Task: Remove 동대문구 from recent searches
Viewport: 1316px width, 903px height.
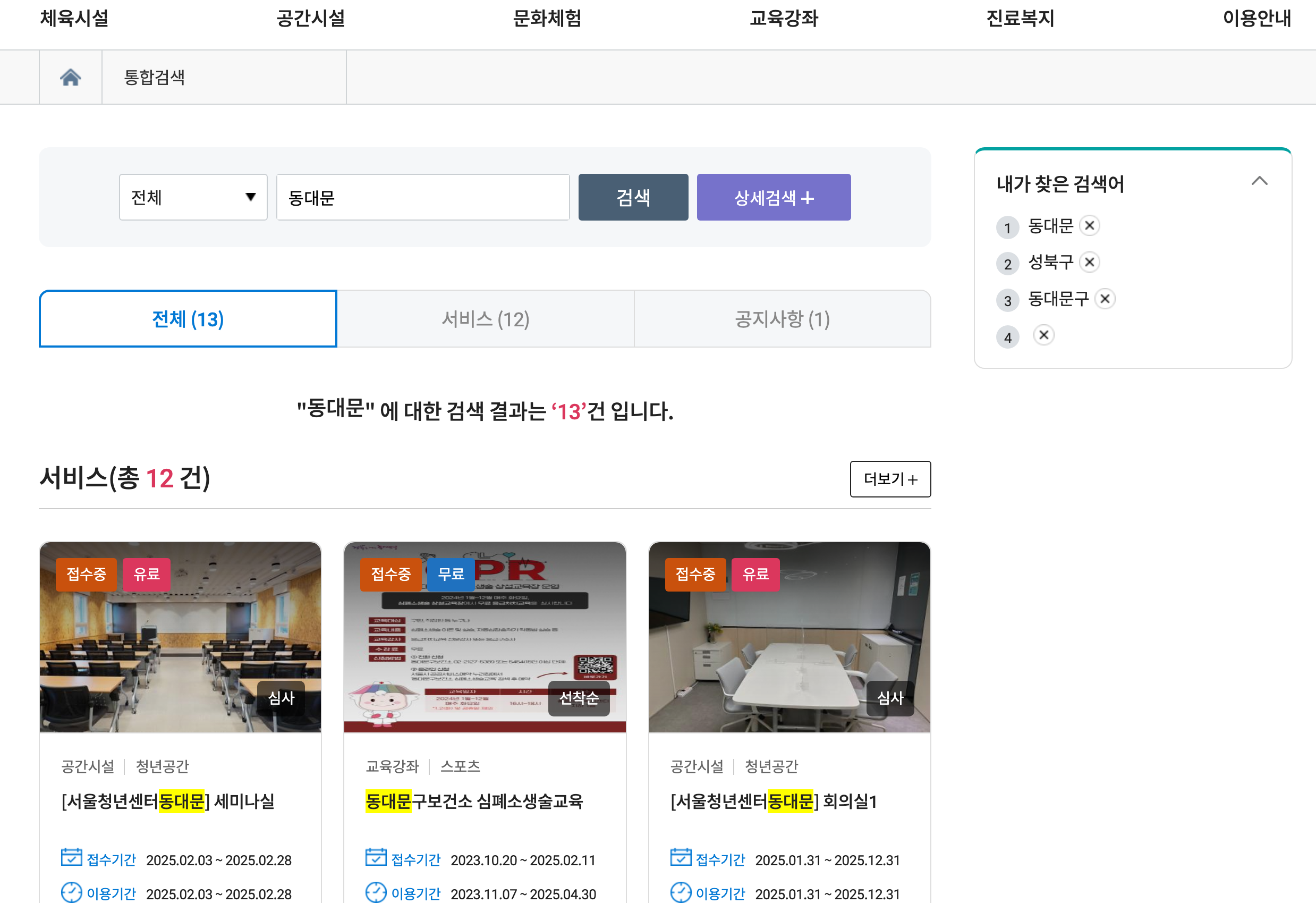Action: (1104, 299)
